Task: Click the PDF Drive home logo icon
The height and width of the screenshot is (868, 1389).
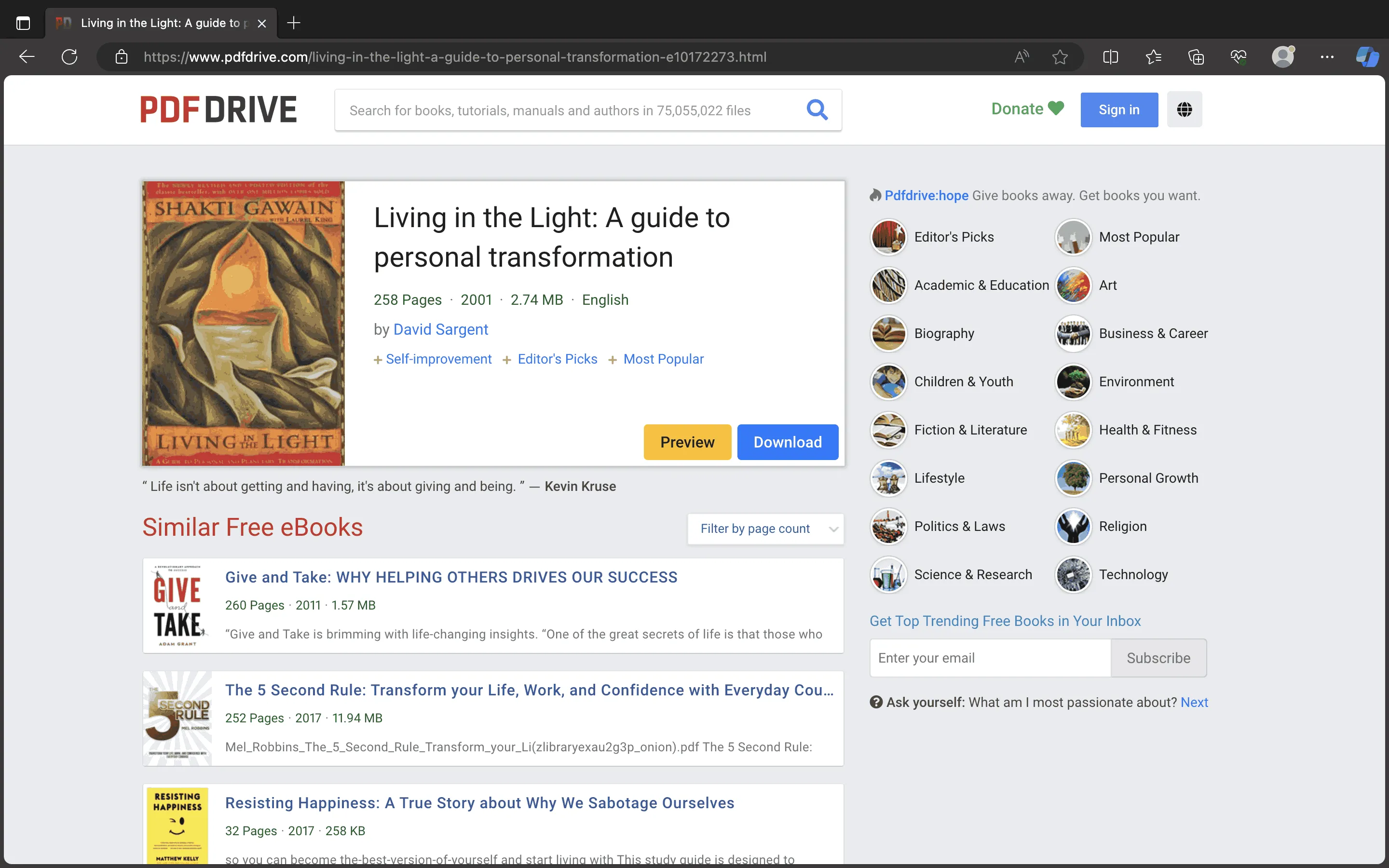Action: point(218,109)
